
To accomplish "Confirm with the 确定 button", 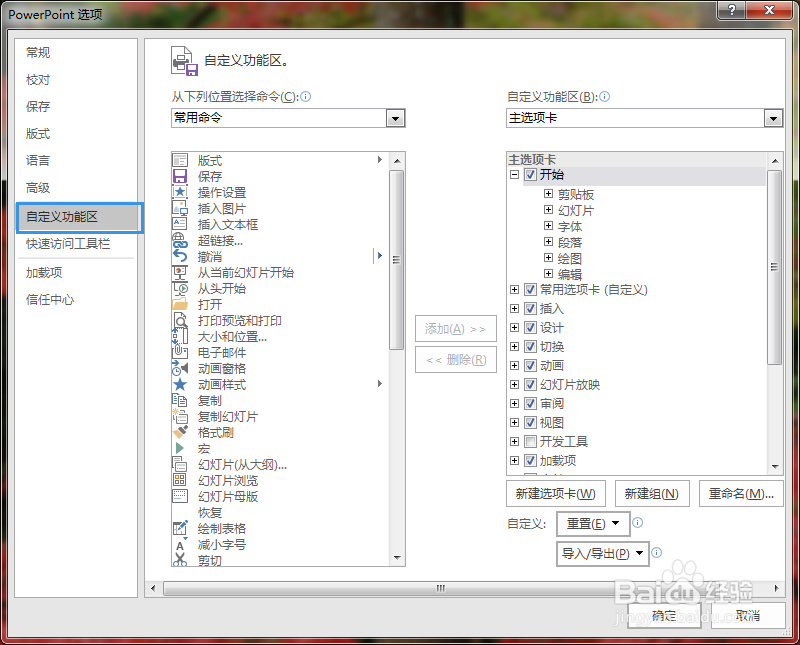I will 664,615.
